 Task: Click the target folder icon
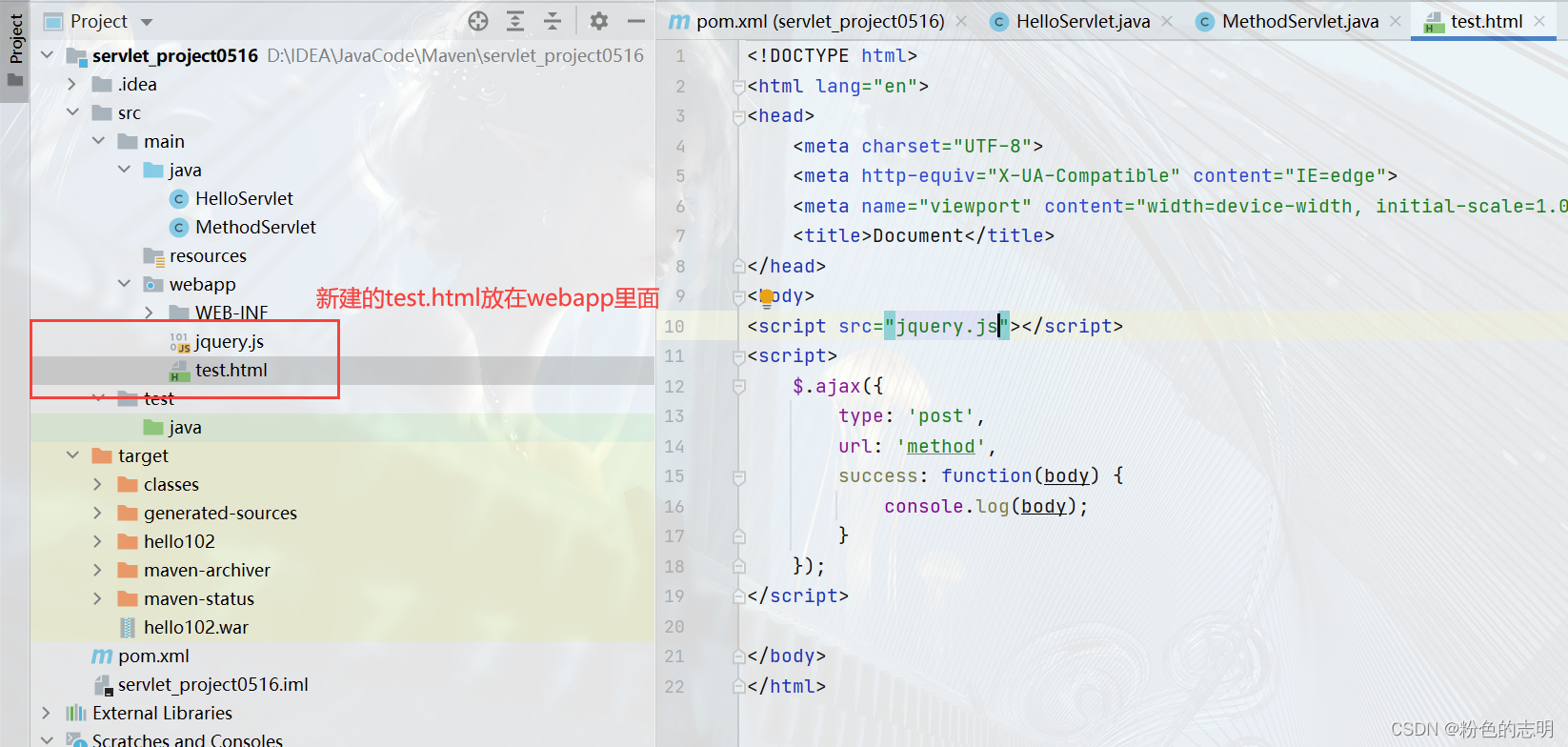[102, 455]
